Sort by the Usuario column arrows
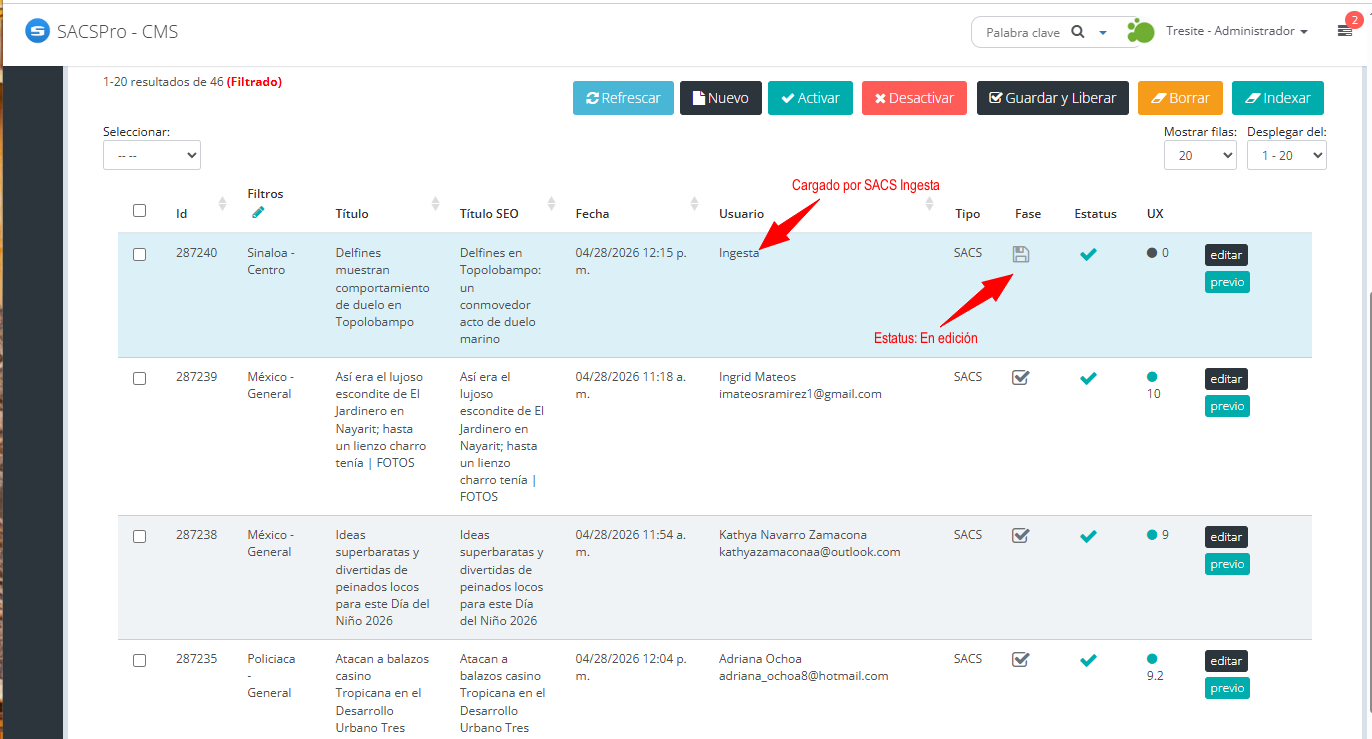This screenshot has width=1372, height=739. [930, 203]
